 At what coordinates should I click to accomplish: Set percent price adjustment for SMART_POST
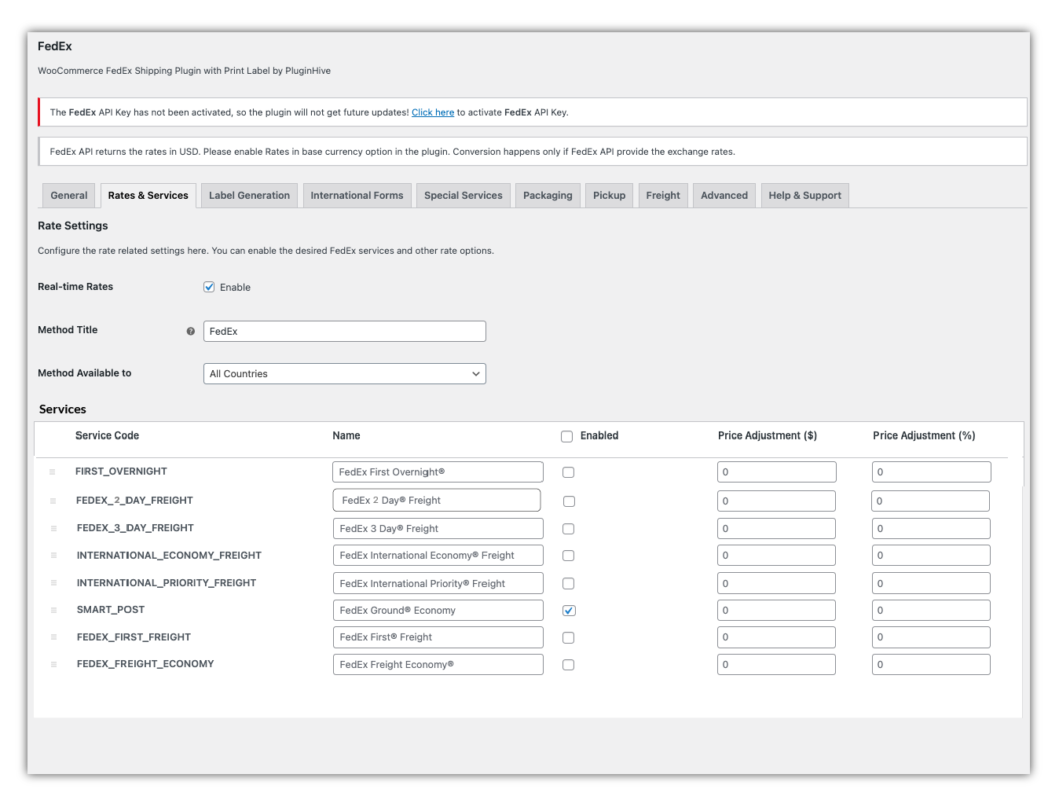931,610
